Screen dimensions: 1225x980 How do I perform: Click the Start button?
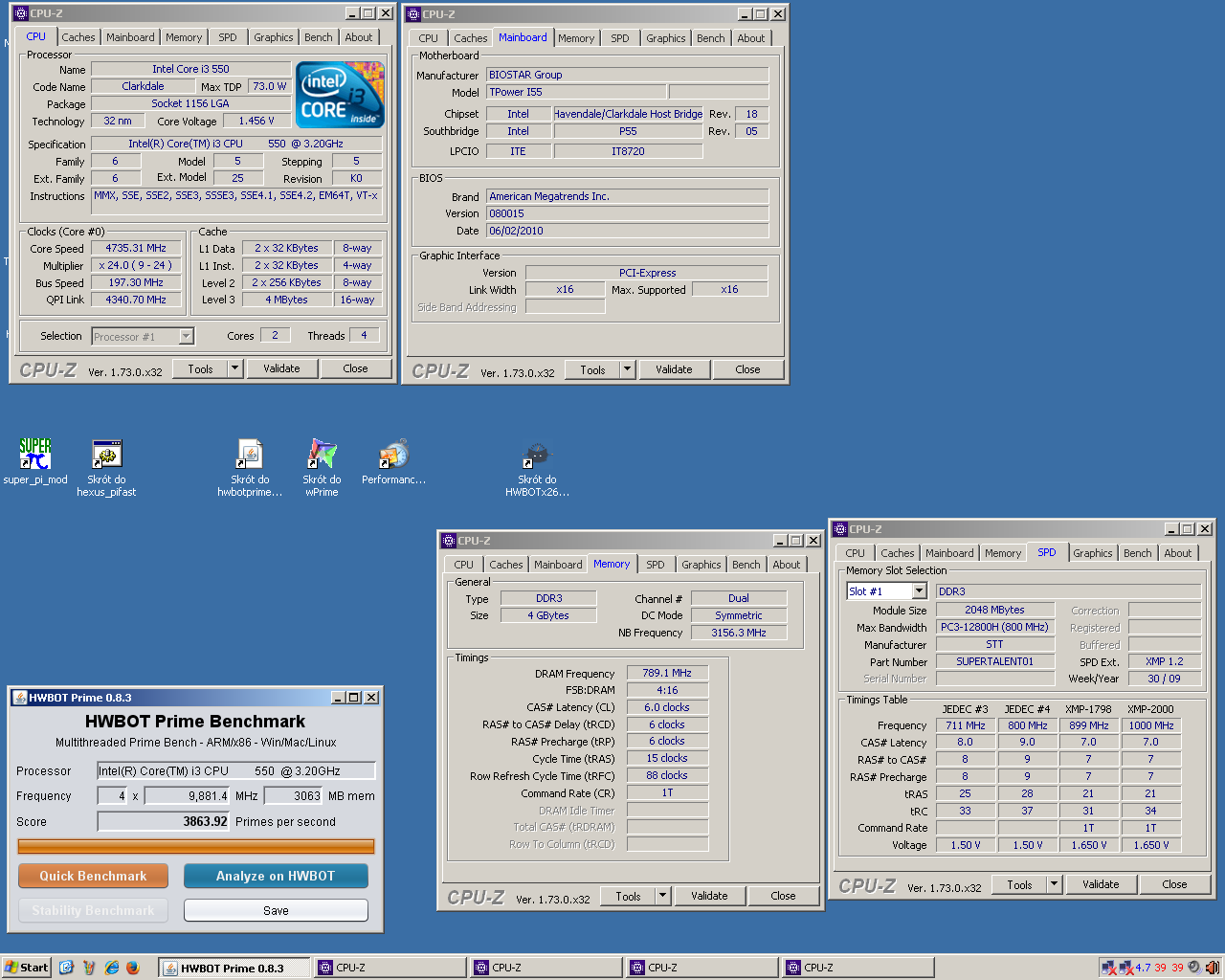pos(26,968)
